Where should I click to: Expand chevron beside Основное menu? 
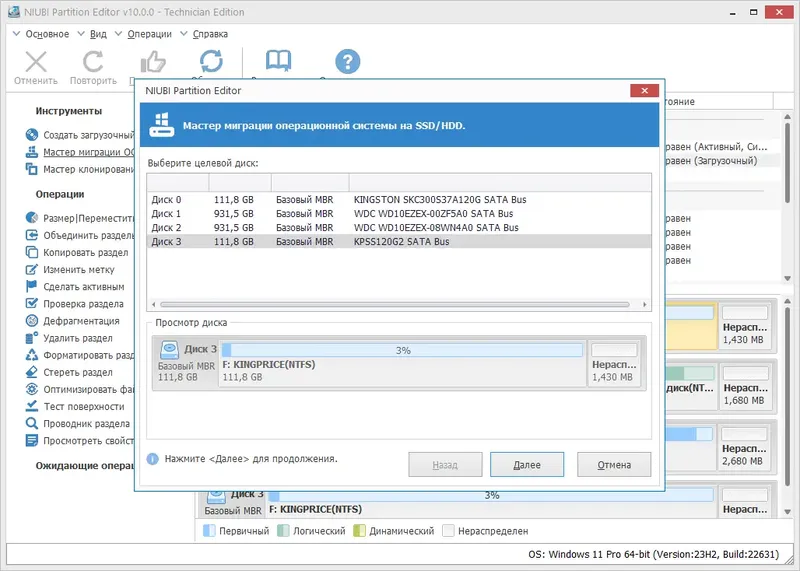point(16,34)
